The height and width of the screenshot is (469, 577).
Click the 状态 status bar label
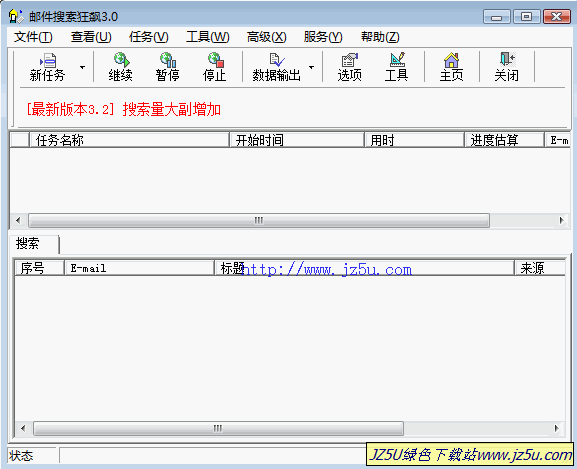coord(21,456)
